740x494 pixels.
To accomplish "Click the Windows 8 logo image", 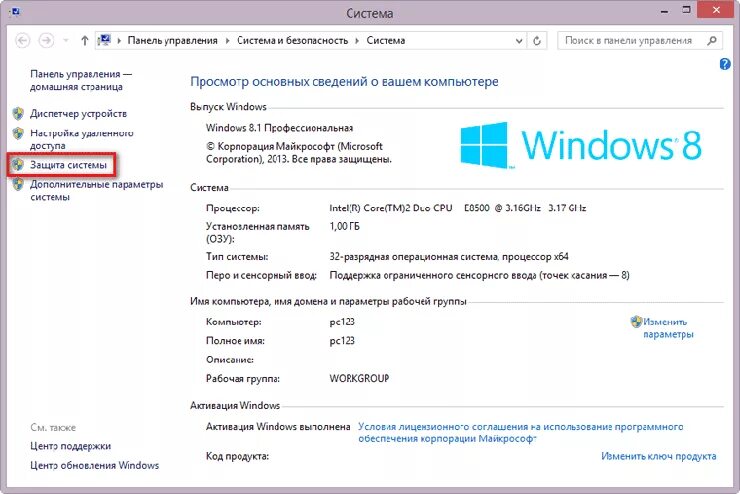I will pyautogui.click(x=581, y=145).
